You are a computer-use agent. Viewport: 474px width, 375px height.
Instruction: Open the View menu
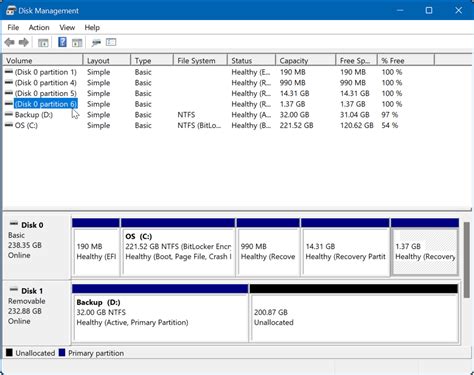[67, 28]
